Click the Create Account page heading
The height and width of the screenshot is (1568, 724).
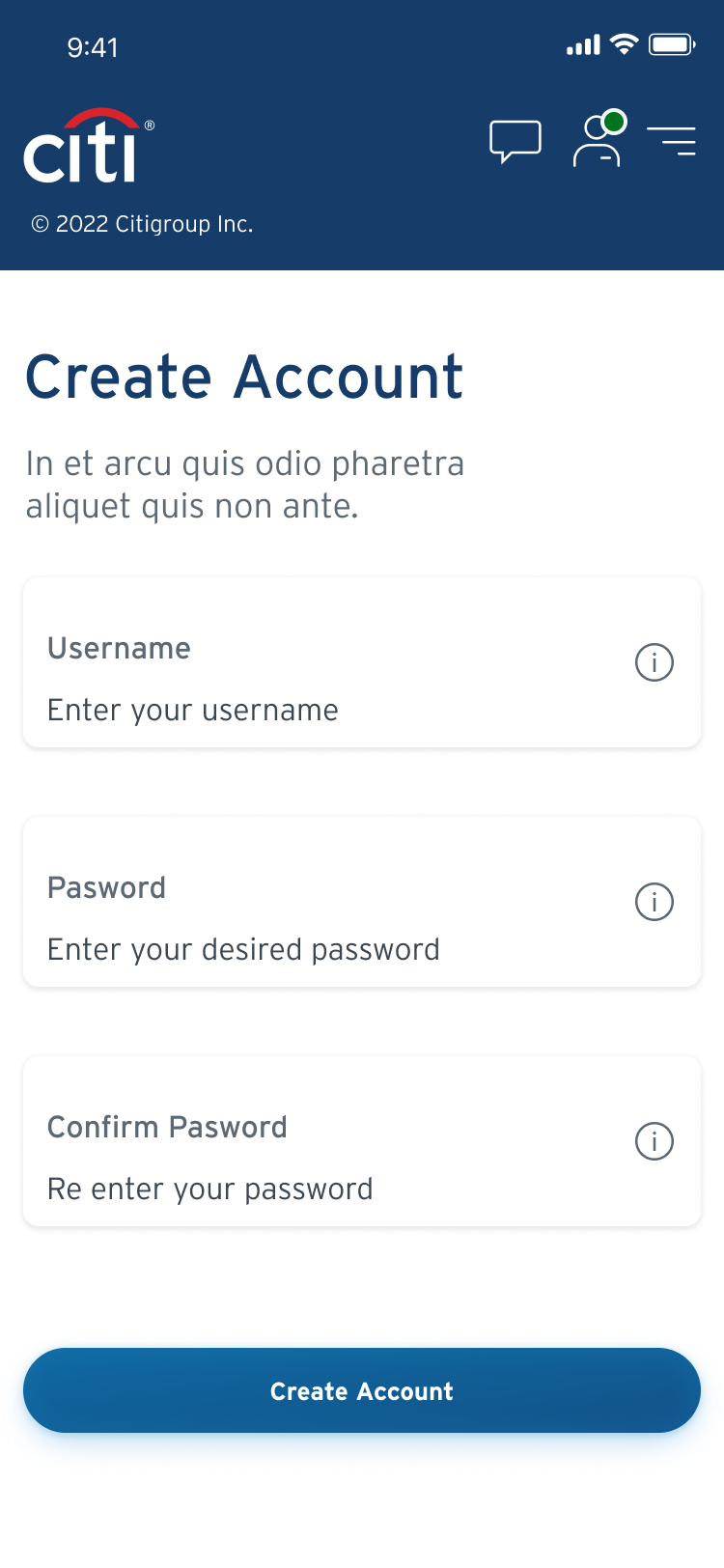[244, 377]
